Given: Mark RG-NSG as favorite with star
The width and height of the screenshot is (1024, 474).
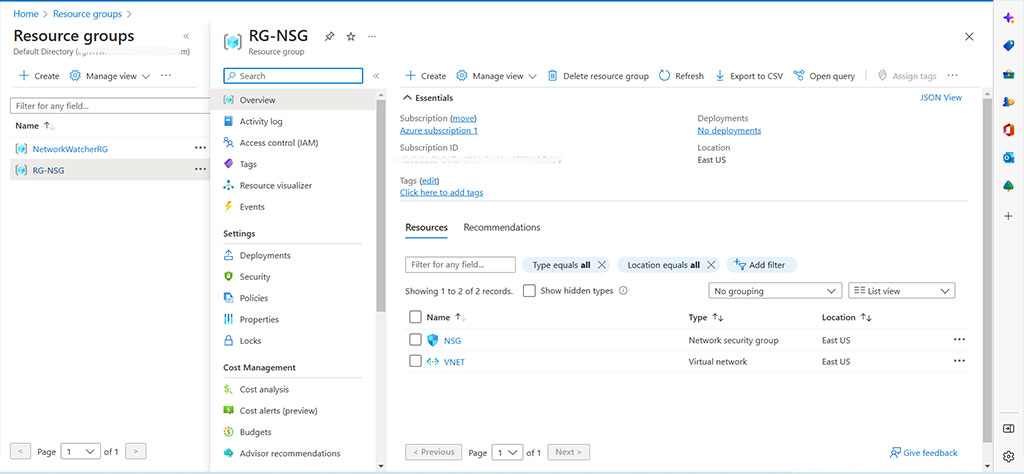Looking at the screenshot, I should click(x=351, y=37).
